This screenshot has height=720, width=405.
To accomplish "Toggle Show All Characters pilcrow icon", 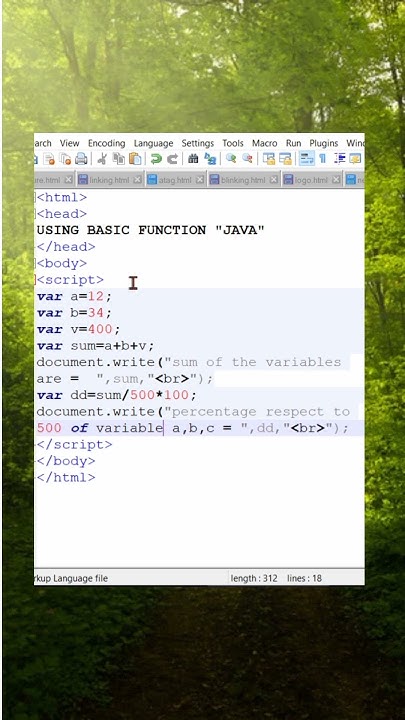I will point(323,159).
